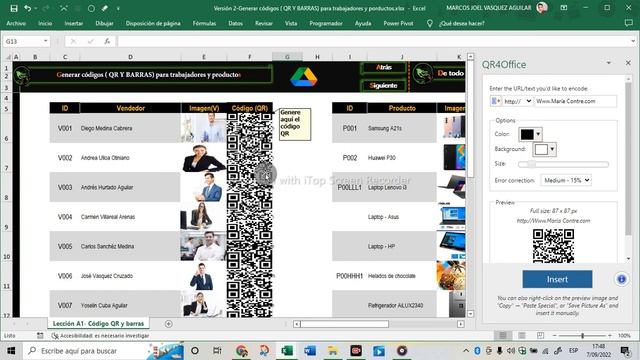Select all cells corner button

pyautogui.click(x=8, y=57)
